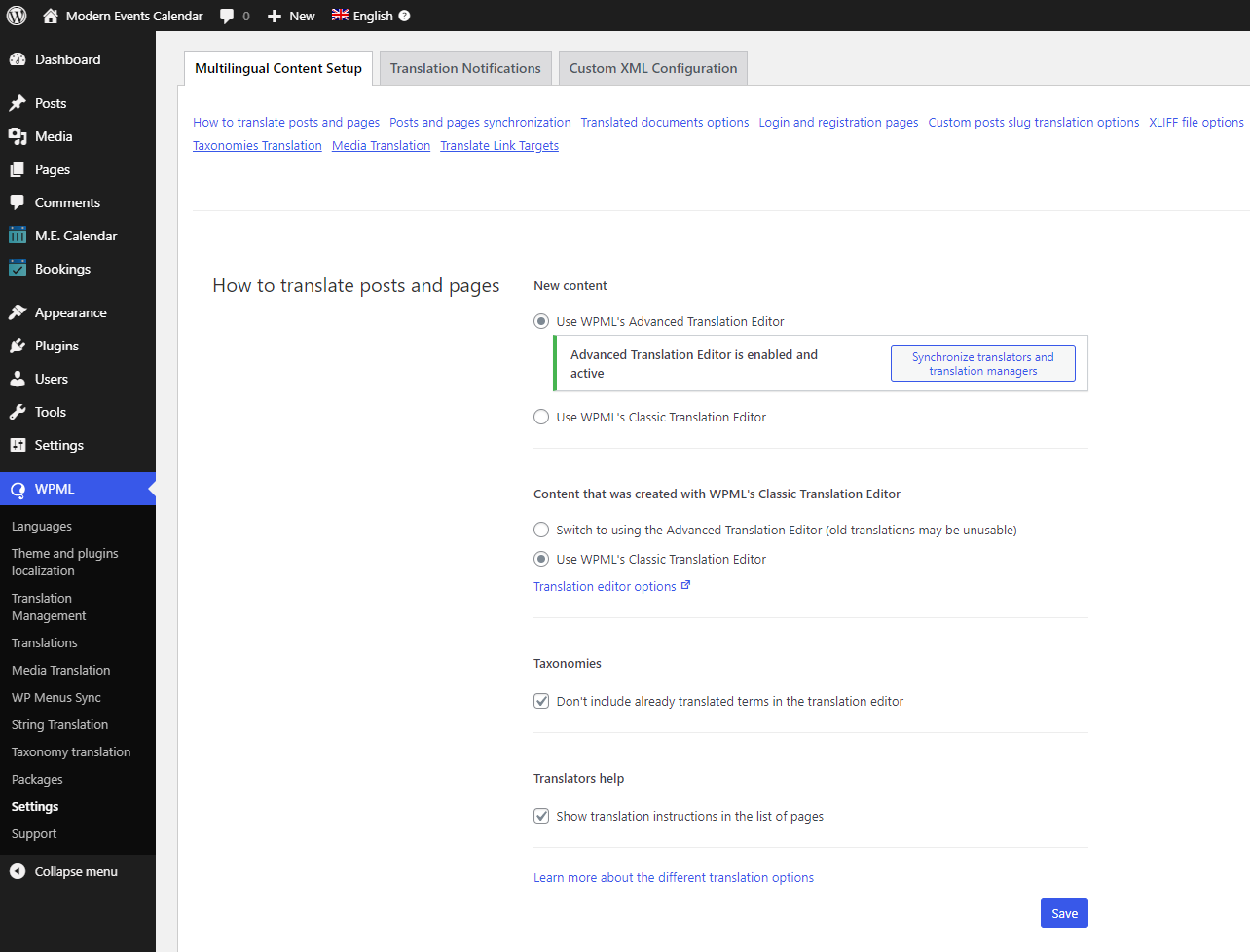The image size is (1250, 952).
Task: Open Languages submenu item
Action: 42,527
